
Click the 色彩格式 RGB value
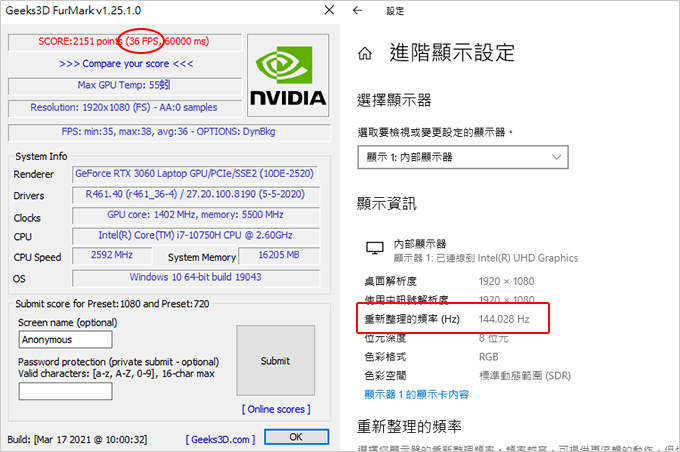tap(488, 357)
